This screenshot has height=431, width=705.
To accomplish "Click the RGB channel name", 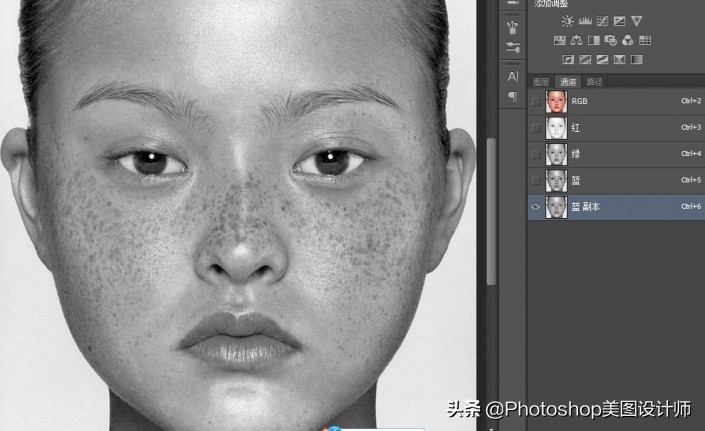I will click(x=579, y=101).
